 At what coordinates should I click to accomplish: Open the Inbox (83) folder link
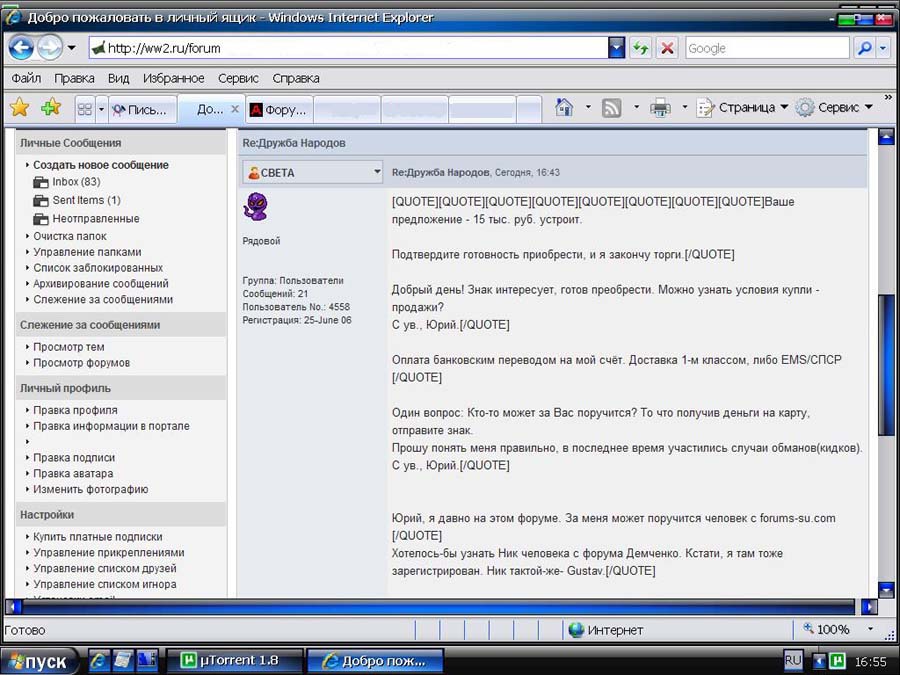click(76, 182)
